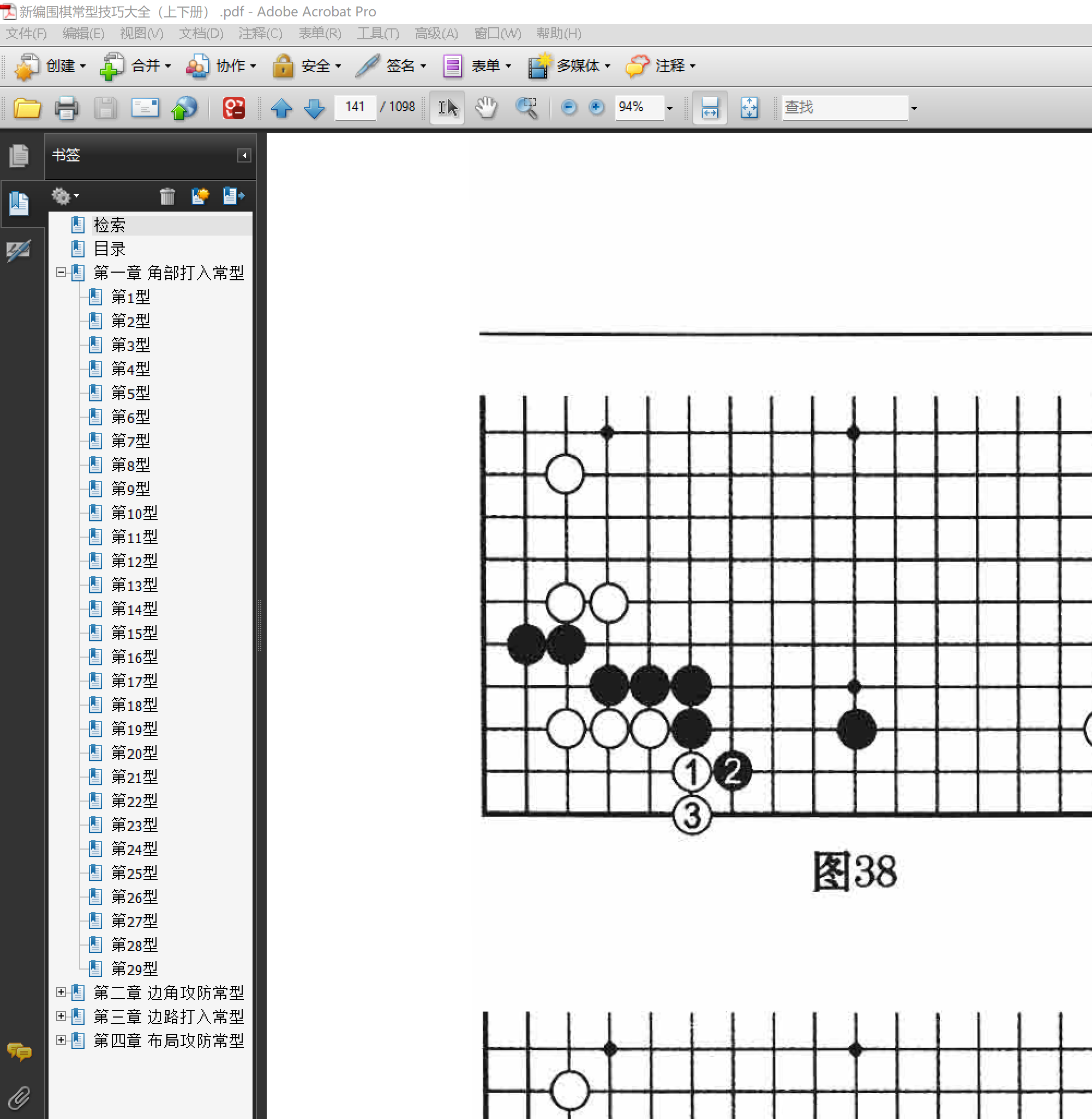The height and width of the screenshot is (1119, 1092).
Task: Click the New bookmark icon
Action: click(x=200, y=196)
